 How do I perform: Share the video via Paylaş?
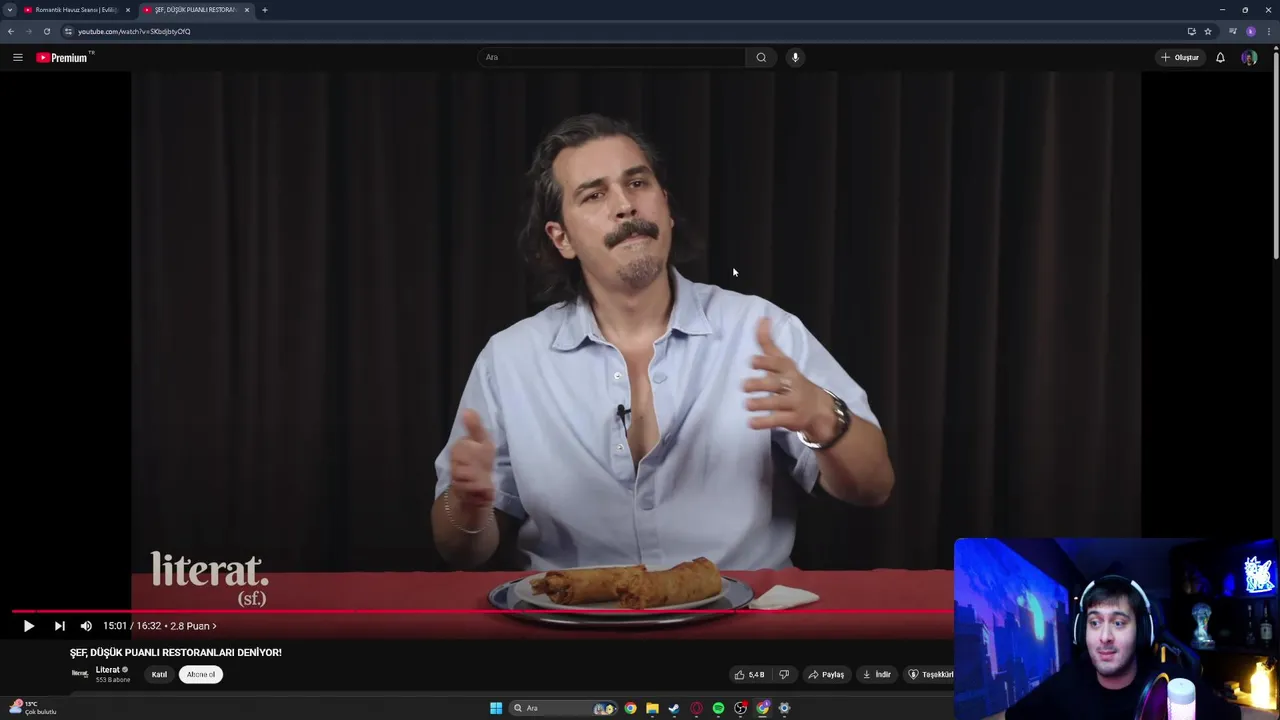click(826, 674)
